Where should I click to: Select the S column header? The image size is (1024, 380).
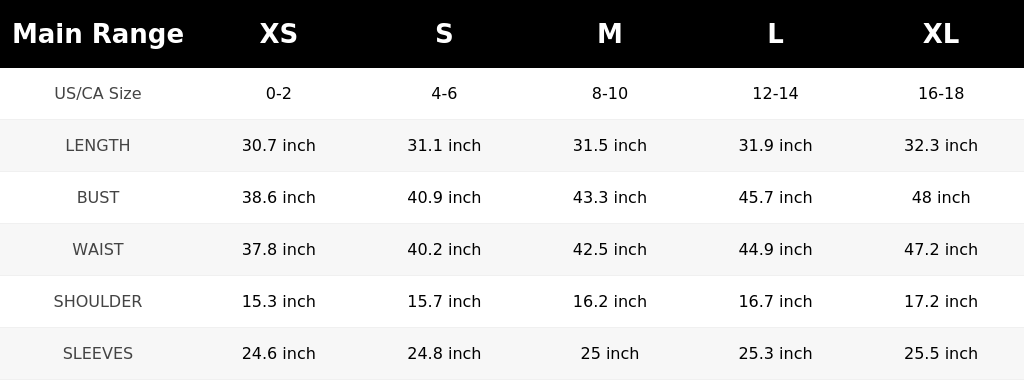(444, 34)
